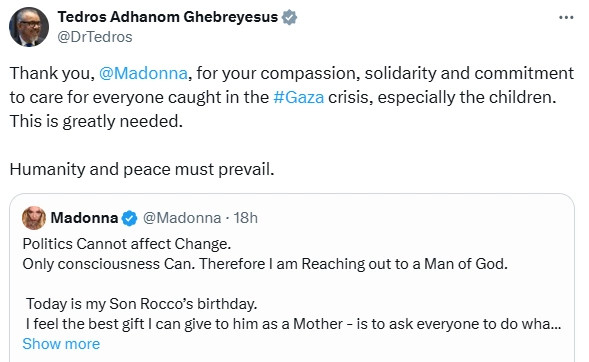Expand quoted tweet with Show more
The width and height of the screenshot is (589, 362).
pyautogui.click(x=61, y=344)
